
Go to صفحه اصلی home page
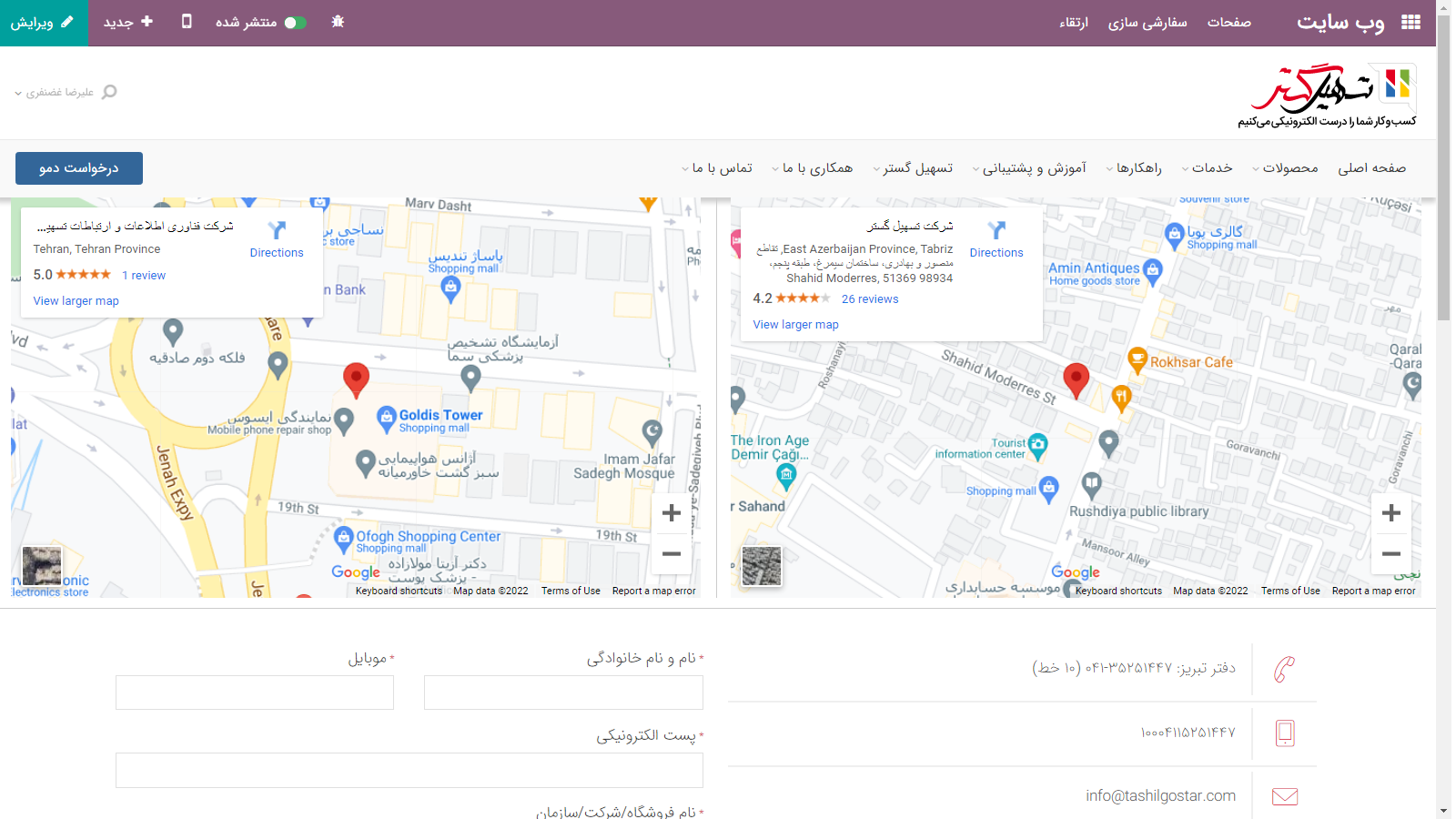tap(1371, 168)
